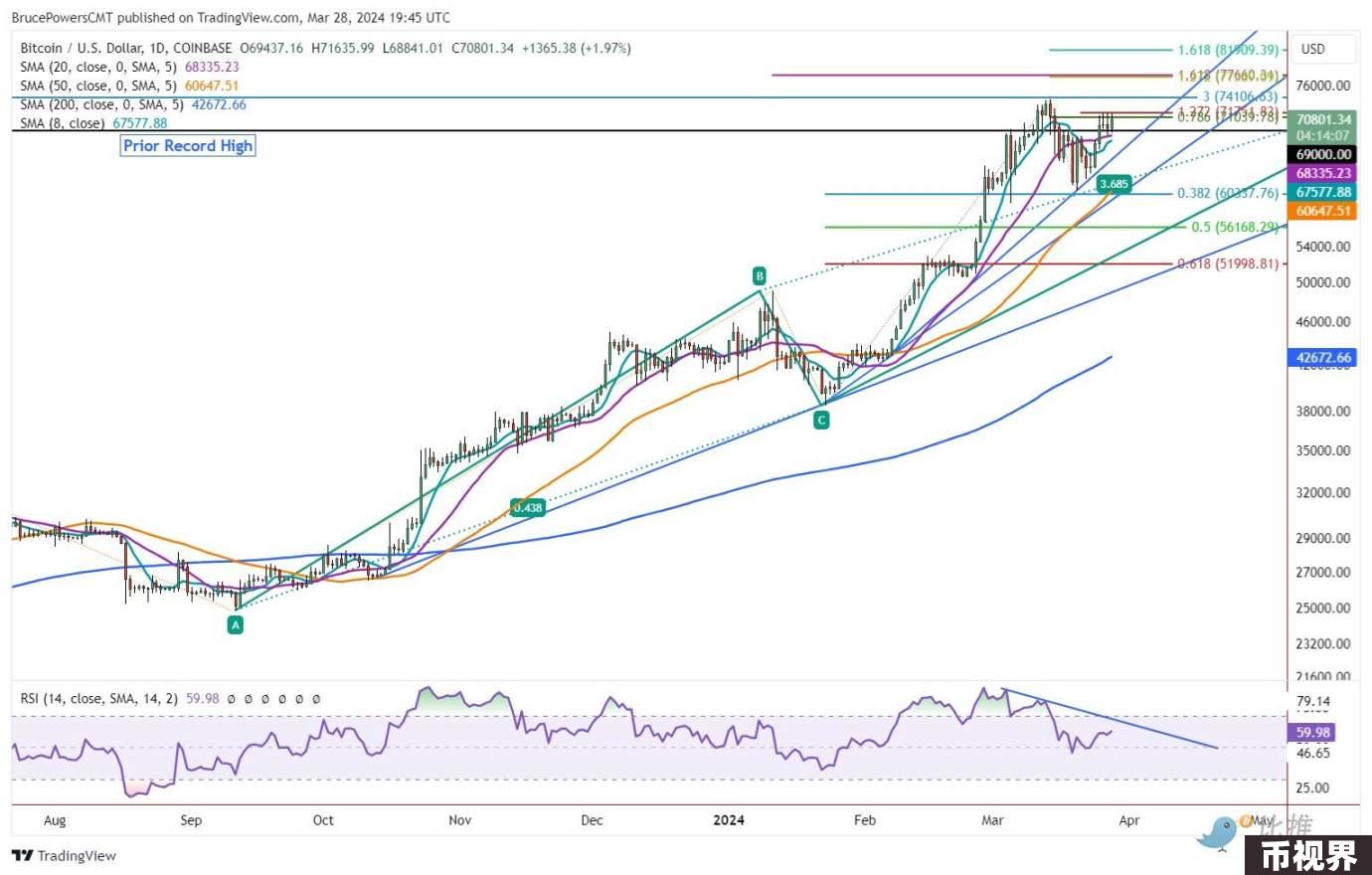1372x875 pixels.
Task: Click the 0.5 (56168.29) retracement label
Action: click(1235, 227)
